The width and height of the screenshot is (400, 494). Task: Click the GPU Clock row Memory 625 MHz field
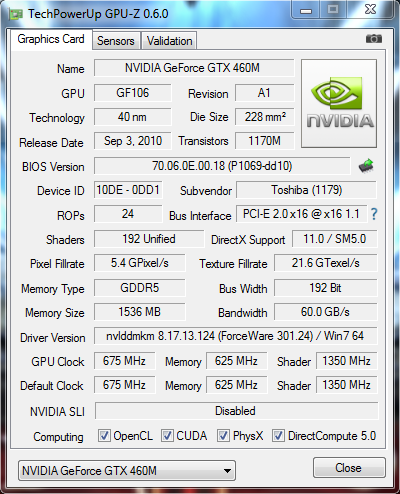tap(237, 361)
